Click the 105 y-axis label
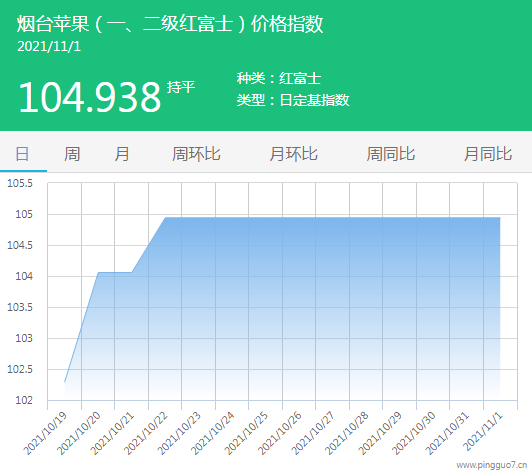Image resolution: width=532 pixels, height=476 pixels. coord(24,214)
